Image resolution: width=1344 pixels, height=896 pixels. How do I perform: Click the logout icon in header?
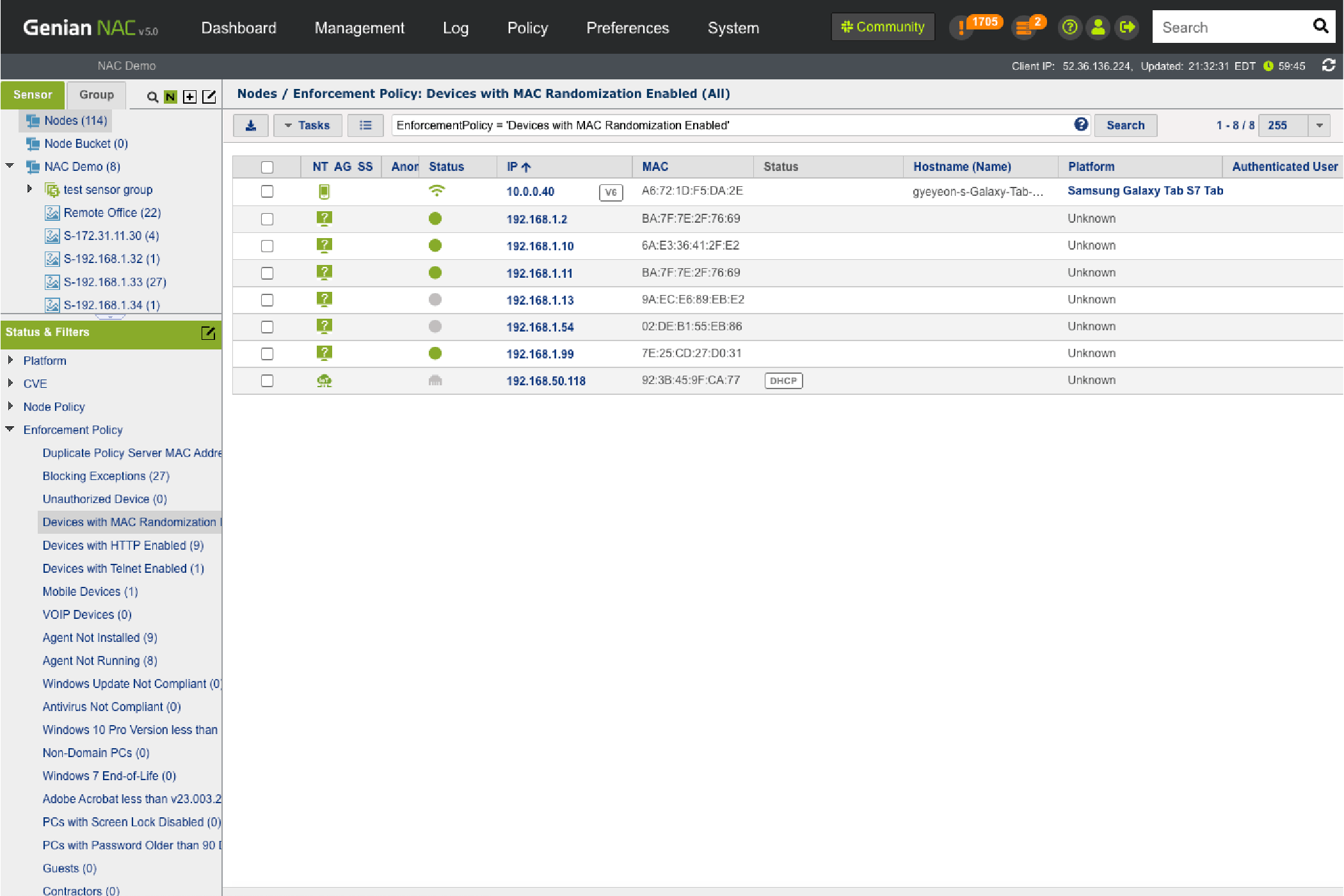coord(1127,28)
